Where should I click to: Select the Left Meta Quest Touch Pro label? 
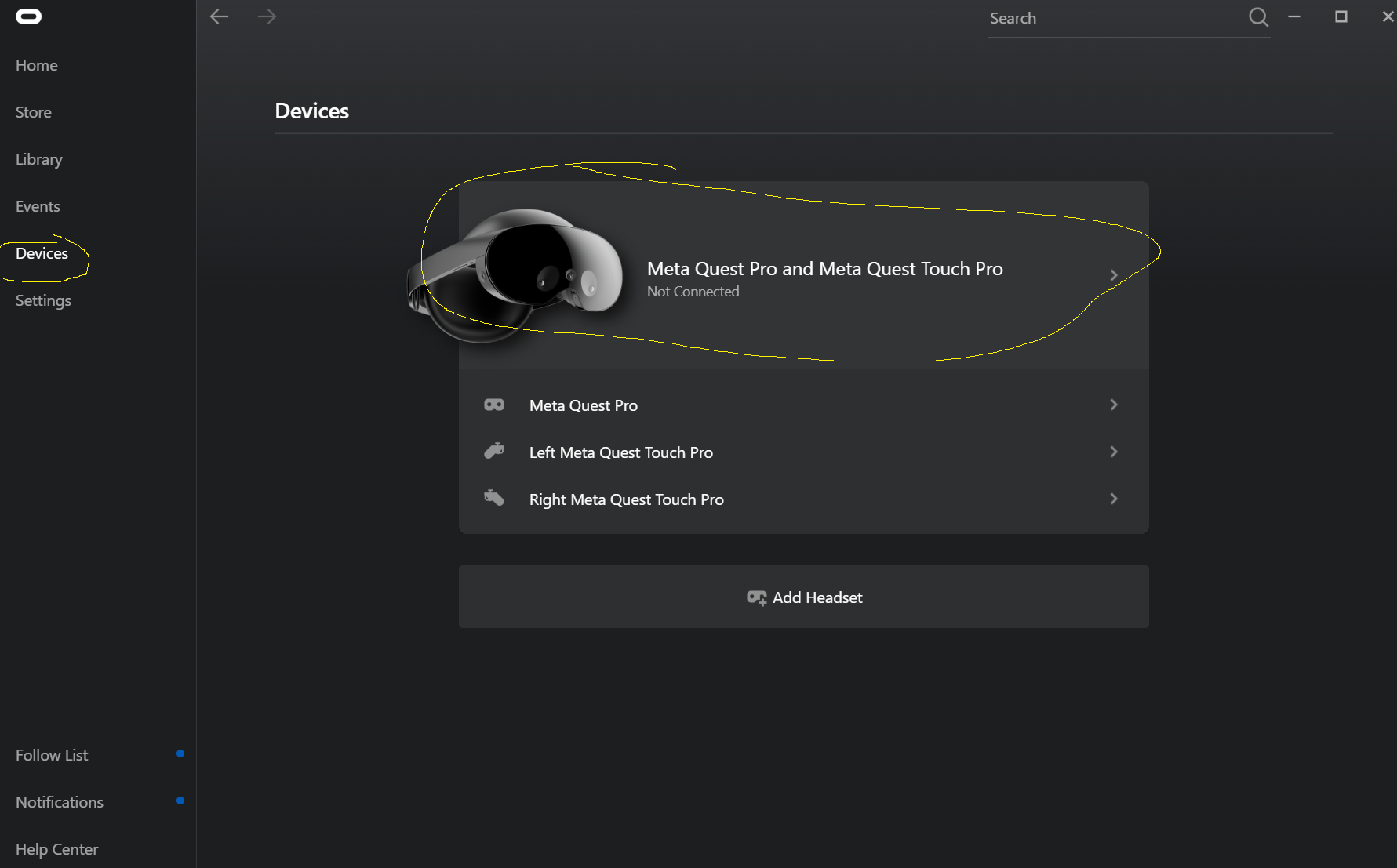point(621,452)
